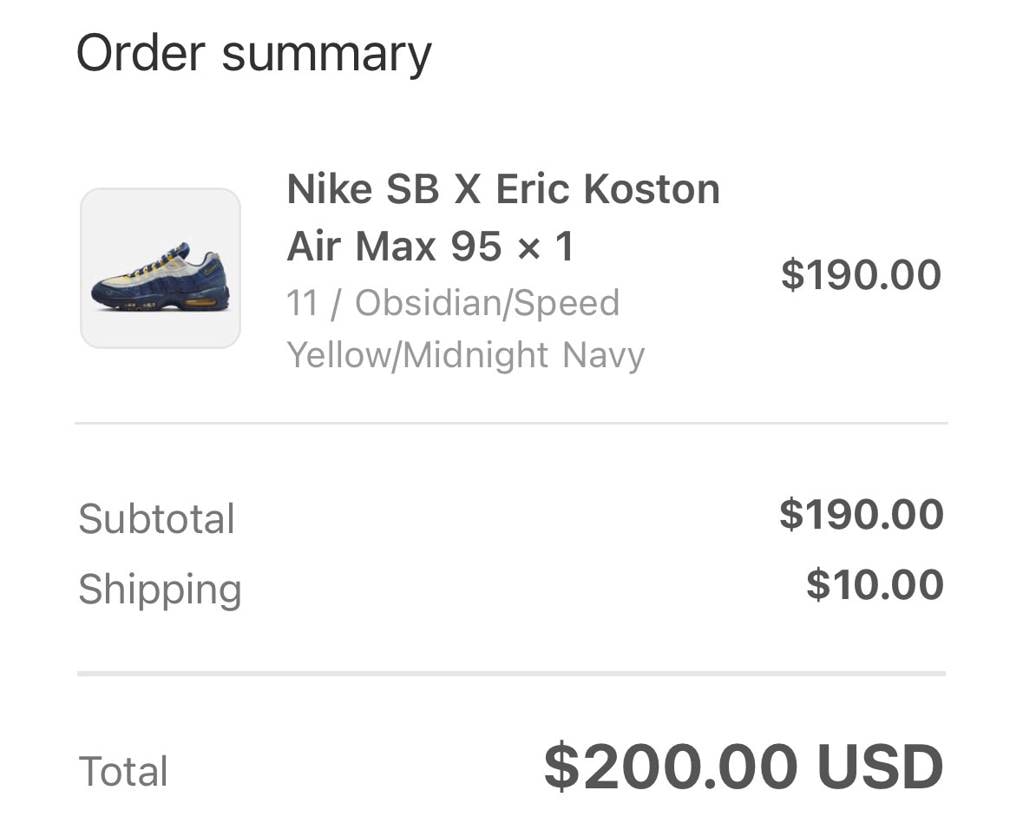Click the "USD" currency text
This screenshot has width=1023, height=830.
(x=880, y=768)
